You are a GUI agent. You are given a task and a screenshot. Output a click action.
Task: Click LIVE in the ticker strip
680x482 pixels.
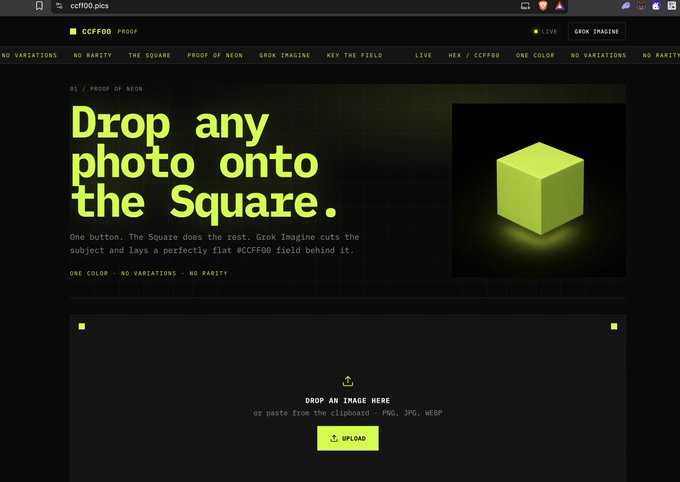(423, 55)
